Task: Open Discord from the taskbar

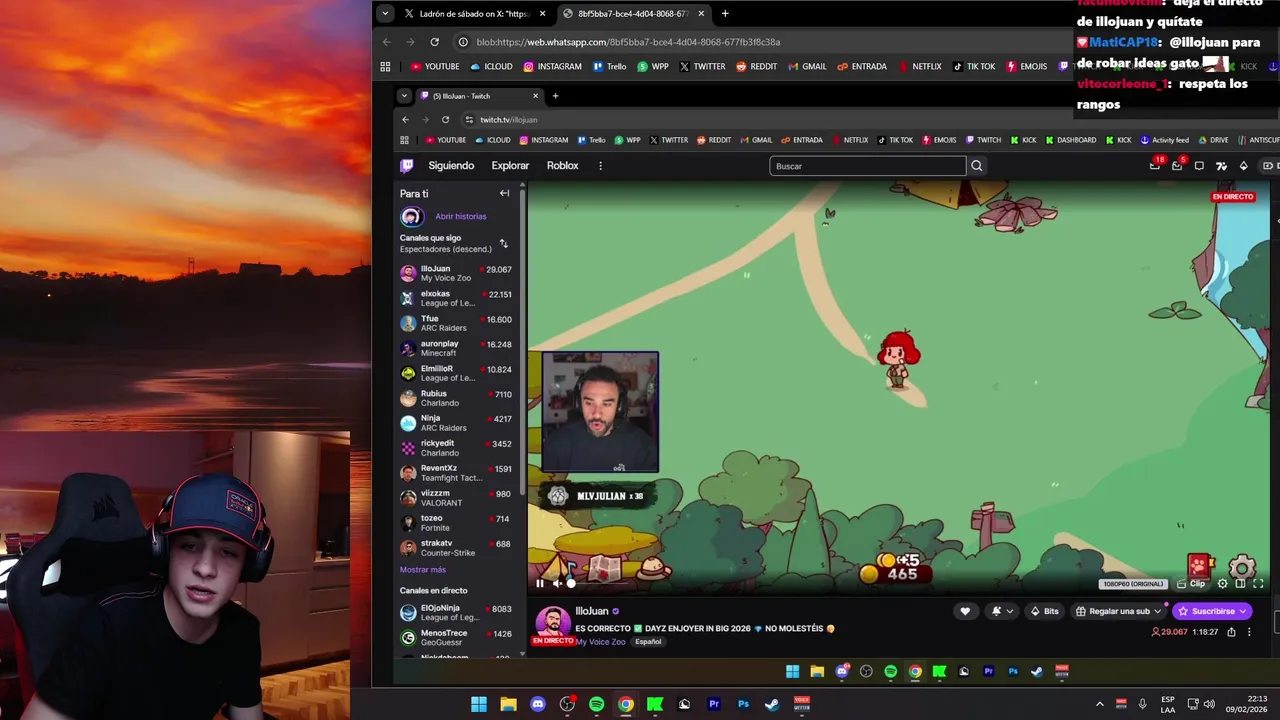Action: 538,704
